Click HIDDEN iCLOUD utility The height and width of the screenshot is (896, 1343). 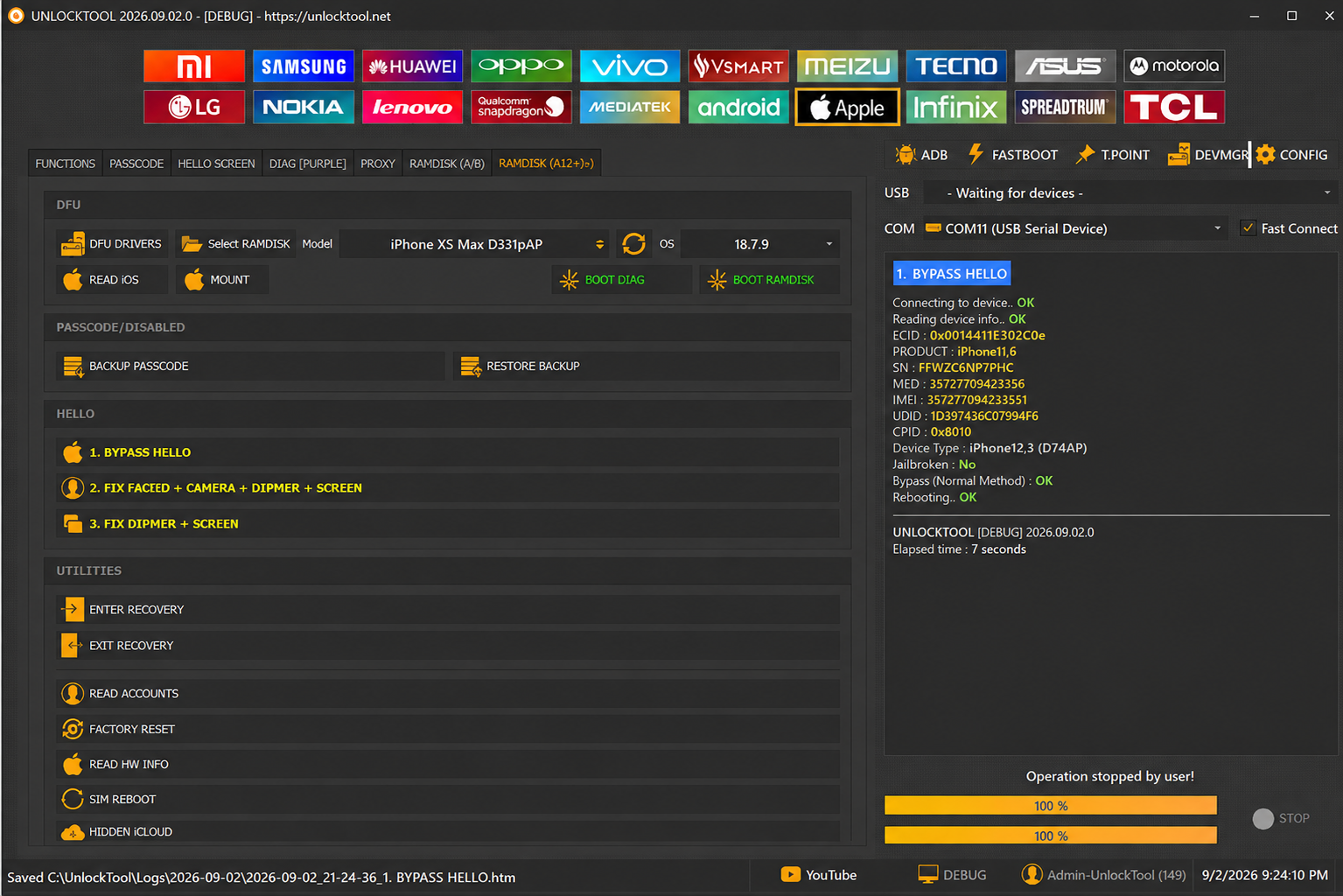click(448, 831)
